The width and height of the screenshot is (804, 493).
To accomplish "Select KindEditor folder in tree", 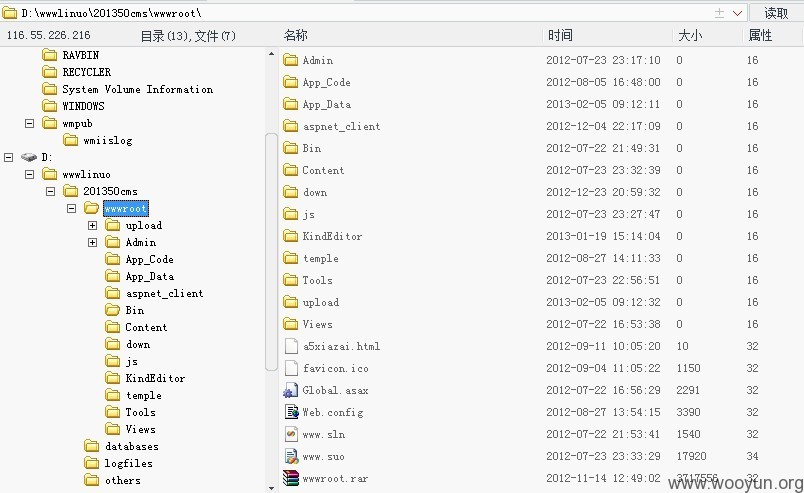I will [155, 378].
